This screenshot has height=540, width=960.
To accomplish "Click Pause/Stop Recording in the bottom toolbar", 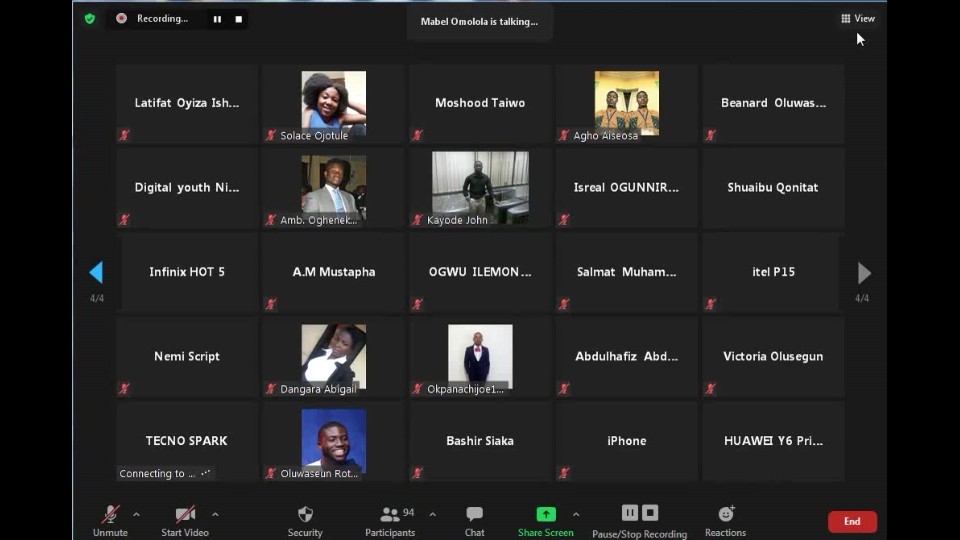I will (x=639, y=514).
